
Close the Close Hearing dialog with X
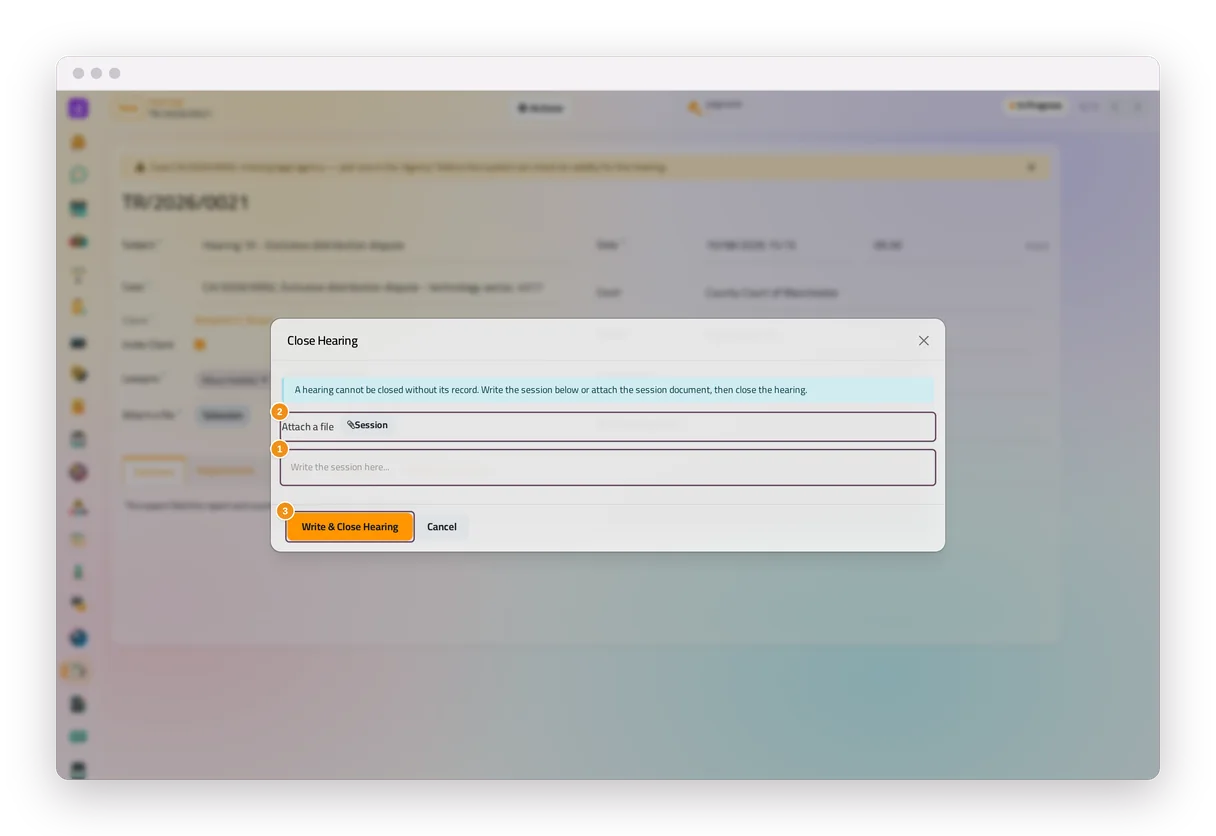[x=923, y=341]
